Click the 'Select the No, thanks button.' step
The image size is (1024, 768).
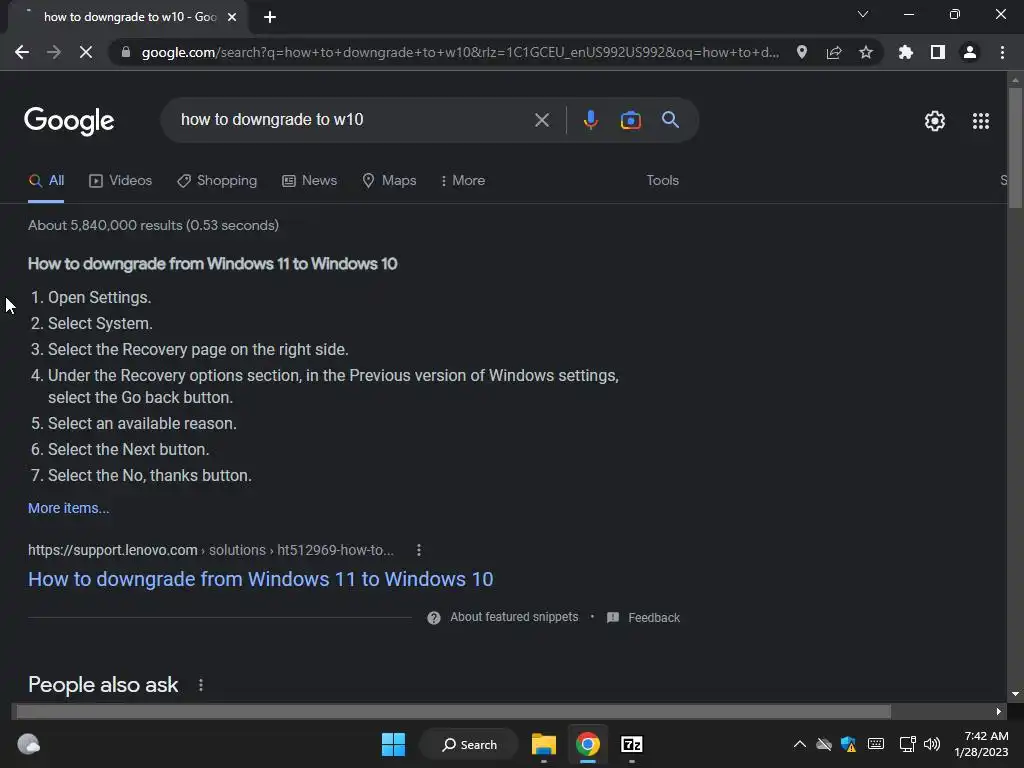click(150, 475)
